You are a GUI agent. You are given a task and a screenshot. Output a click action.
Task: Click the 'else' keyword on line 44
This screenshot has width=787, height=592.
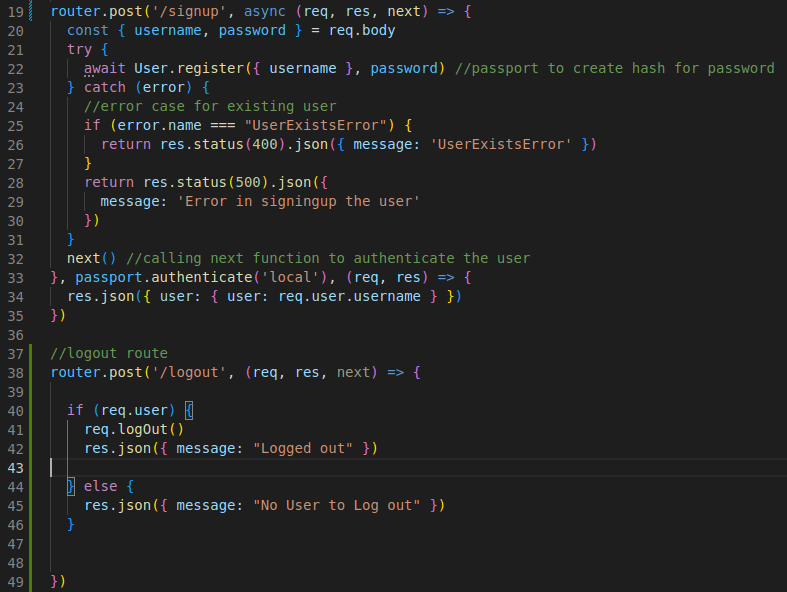(100, 486)
